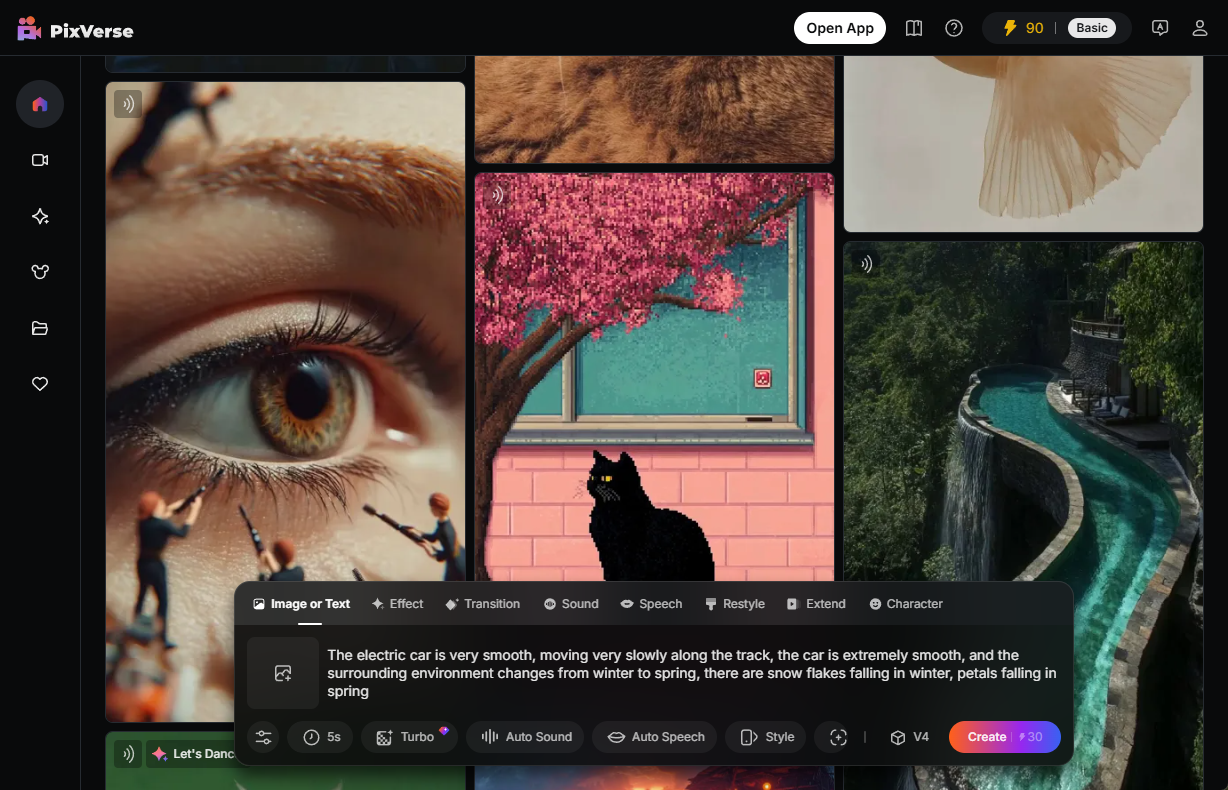Open the Home sidebar icon
The image size is (1228, 790).
(40, 104)
